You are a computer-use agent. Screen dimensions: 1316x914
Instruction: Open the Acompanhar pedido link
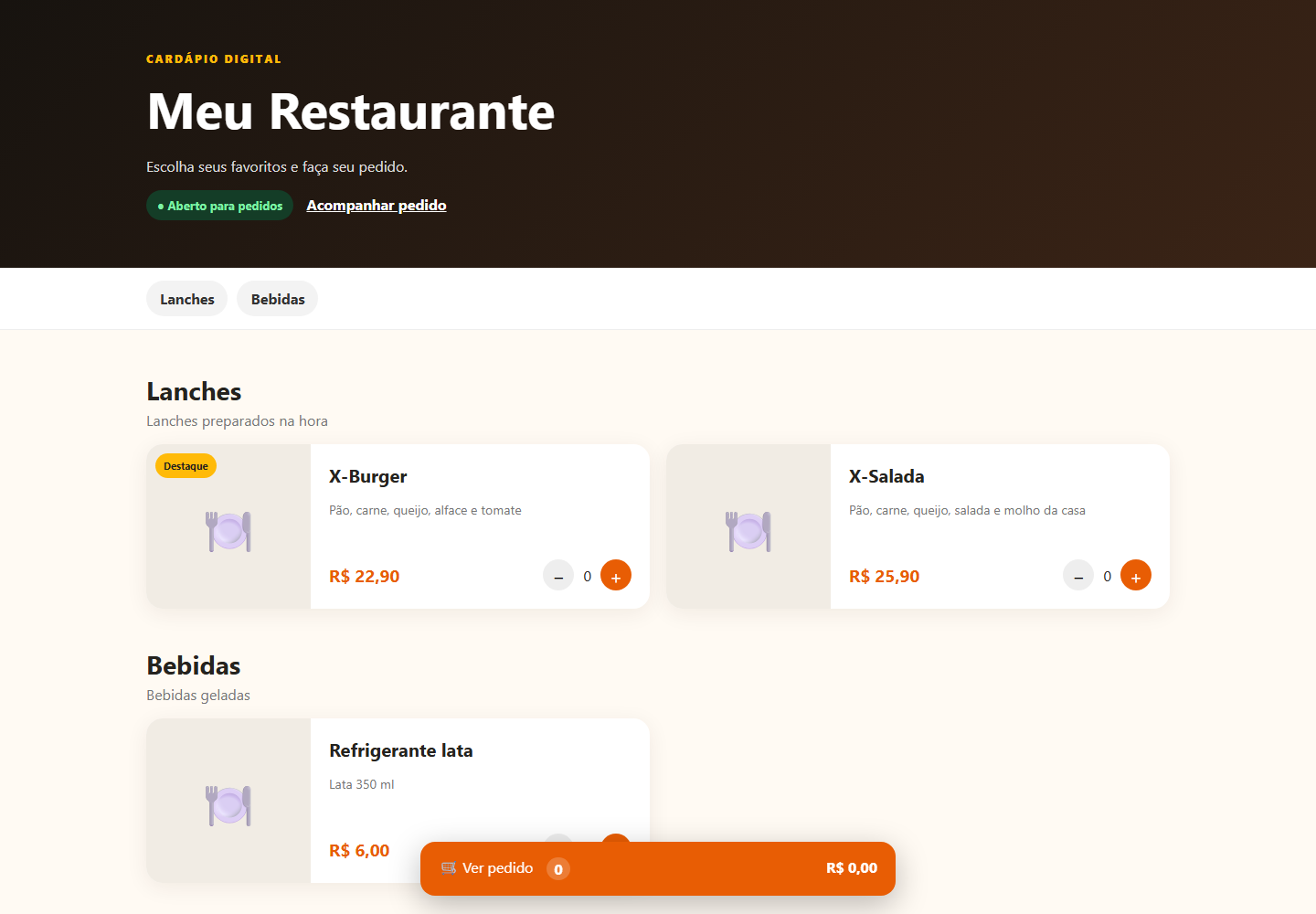click(377, 205)
